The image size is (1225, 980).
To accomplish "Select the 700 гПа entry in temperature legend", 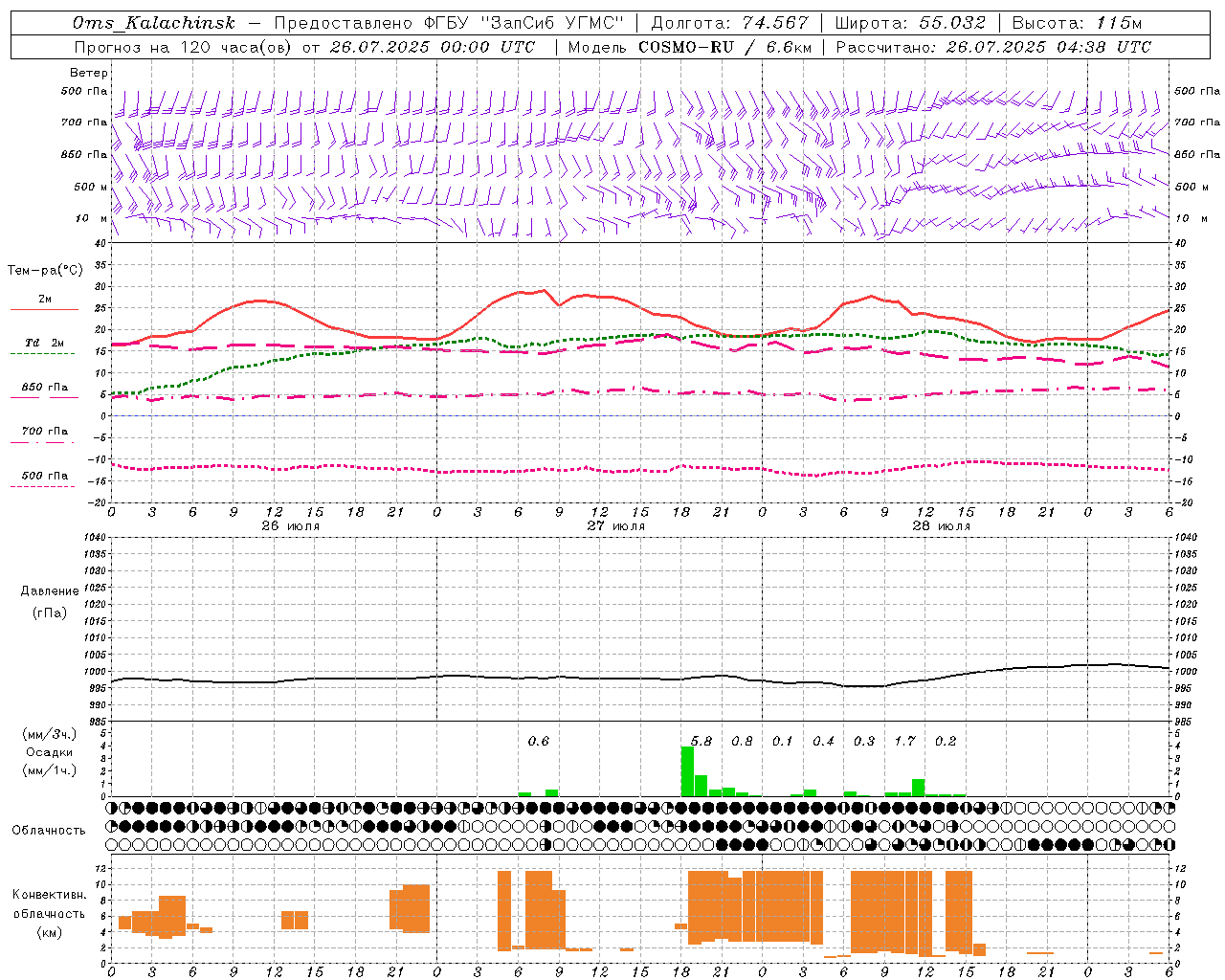I will click(45, 432).
